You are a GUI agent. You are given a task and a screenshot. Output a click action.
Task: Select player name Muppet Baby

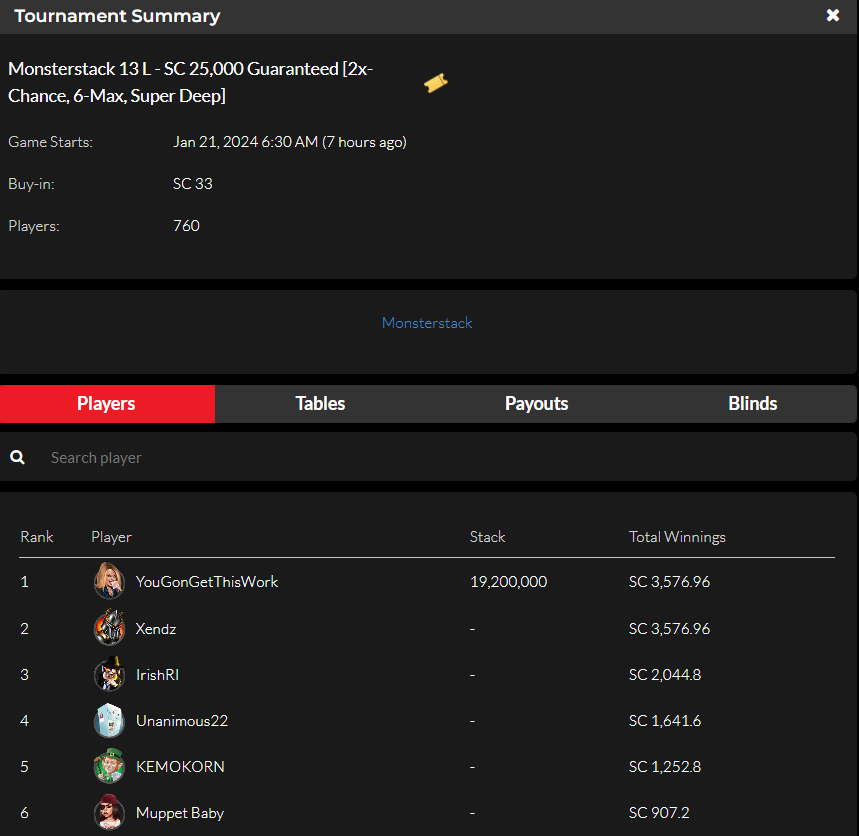(x=180, y=813)
